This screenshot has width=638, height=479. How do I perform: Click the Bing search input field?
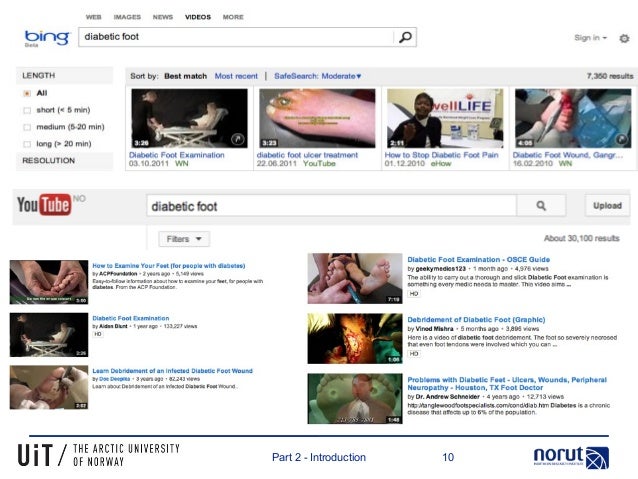236,37
